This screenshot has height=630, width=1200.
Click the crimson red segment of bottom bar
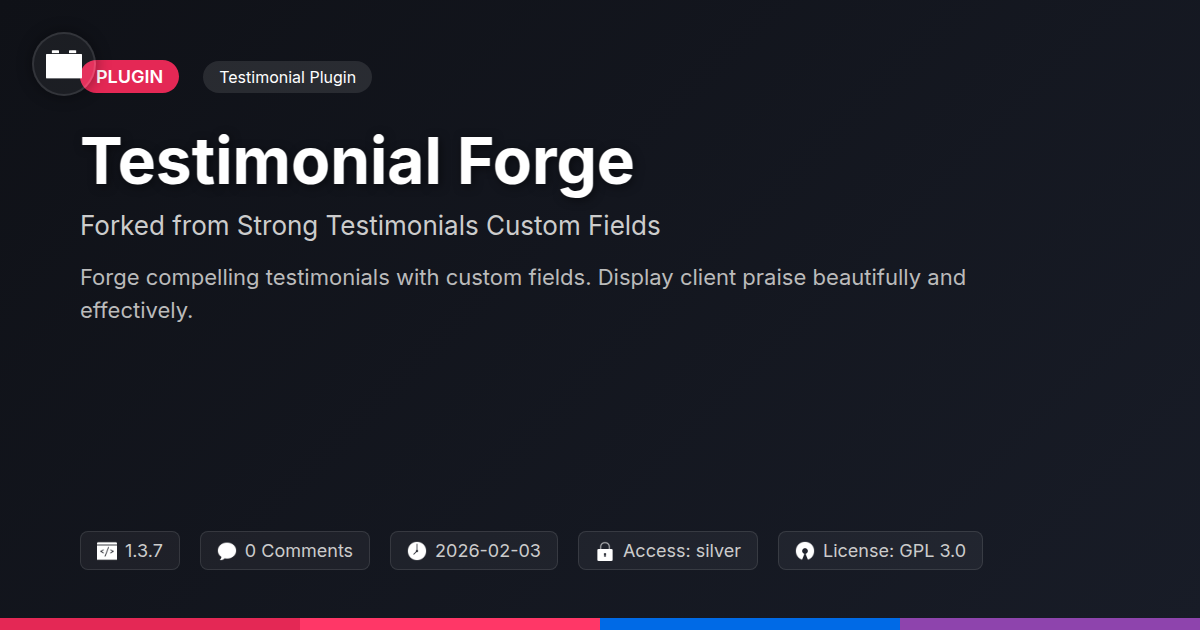[x=150, y=624]
